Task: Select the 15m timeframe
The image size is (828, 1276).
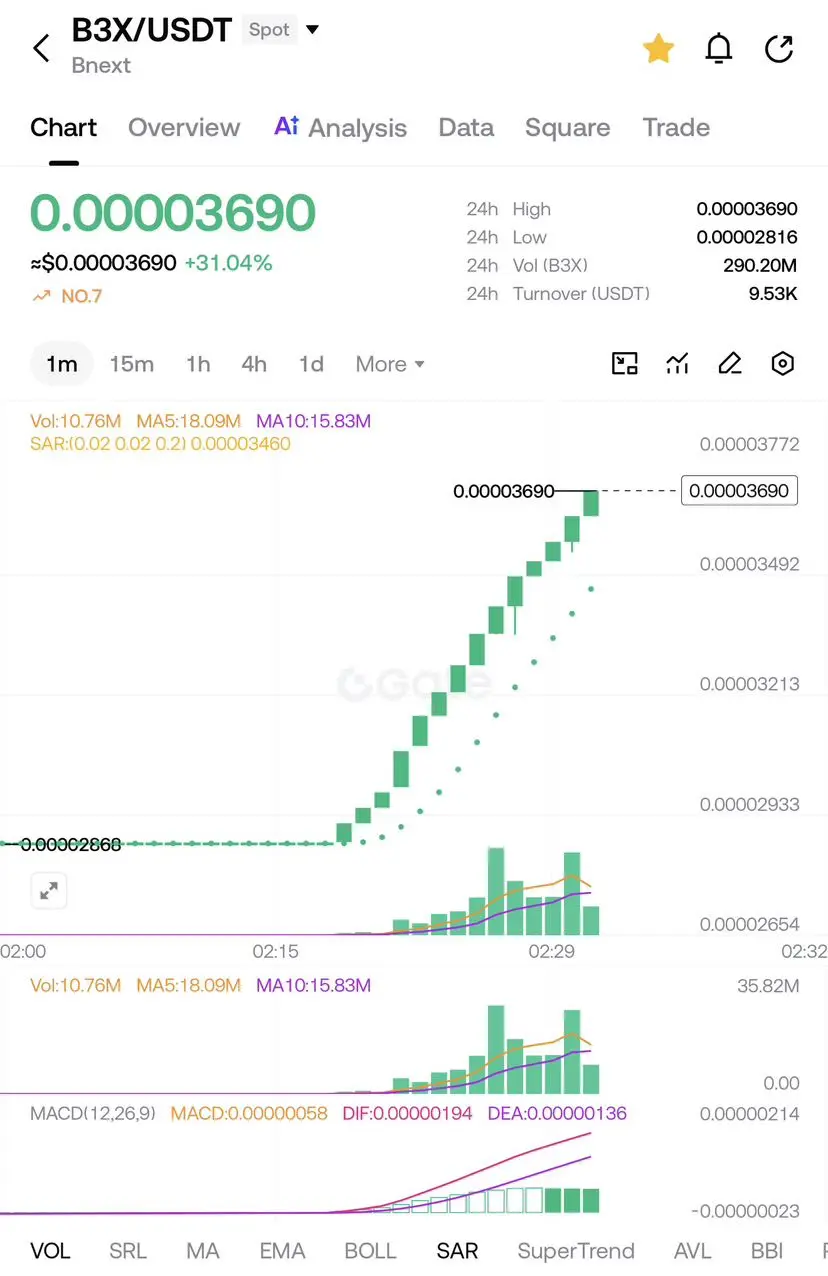Action: click(131, 364)
